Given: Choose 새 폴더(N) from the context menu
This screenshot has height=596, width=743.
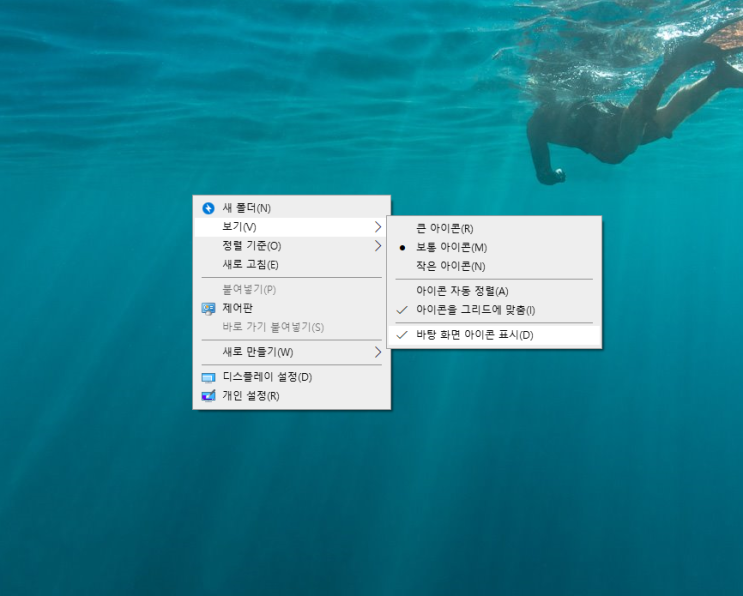Looking at the screenshot, I should click(x=292, y=208).
